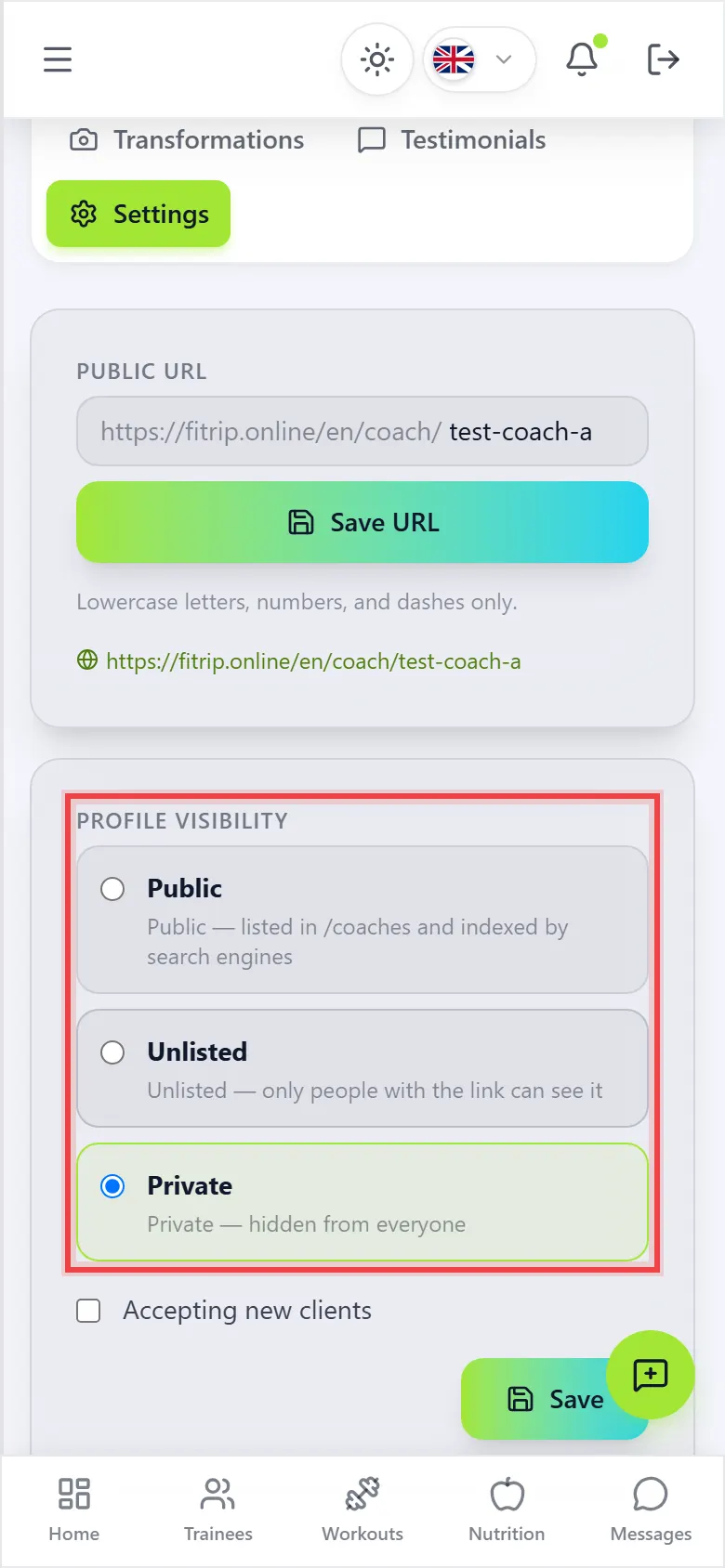The width and height of the screenshot is (725, 1568).
Task: Open Trainees from bottom navigation
Action: pos(218,1509)
